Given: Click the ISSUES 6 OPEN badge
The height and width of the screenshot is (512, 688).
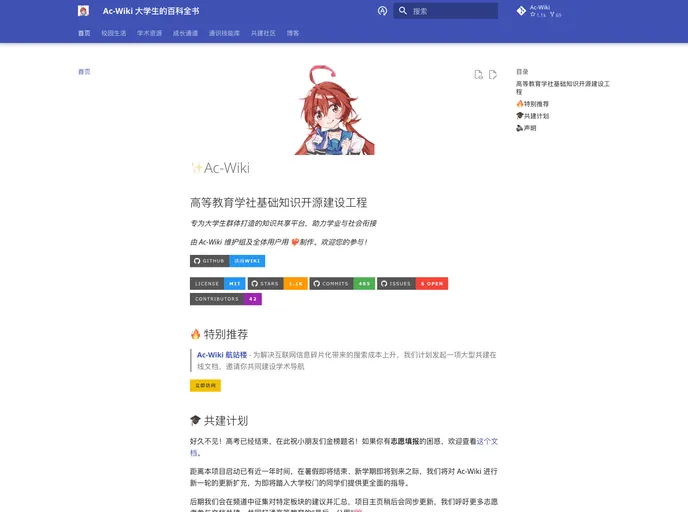Looking at the screenshot, I should tap(412, 284).
